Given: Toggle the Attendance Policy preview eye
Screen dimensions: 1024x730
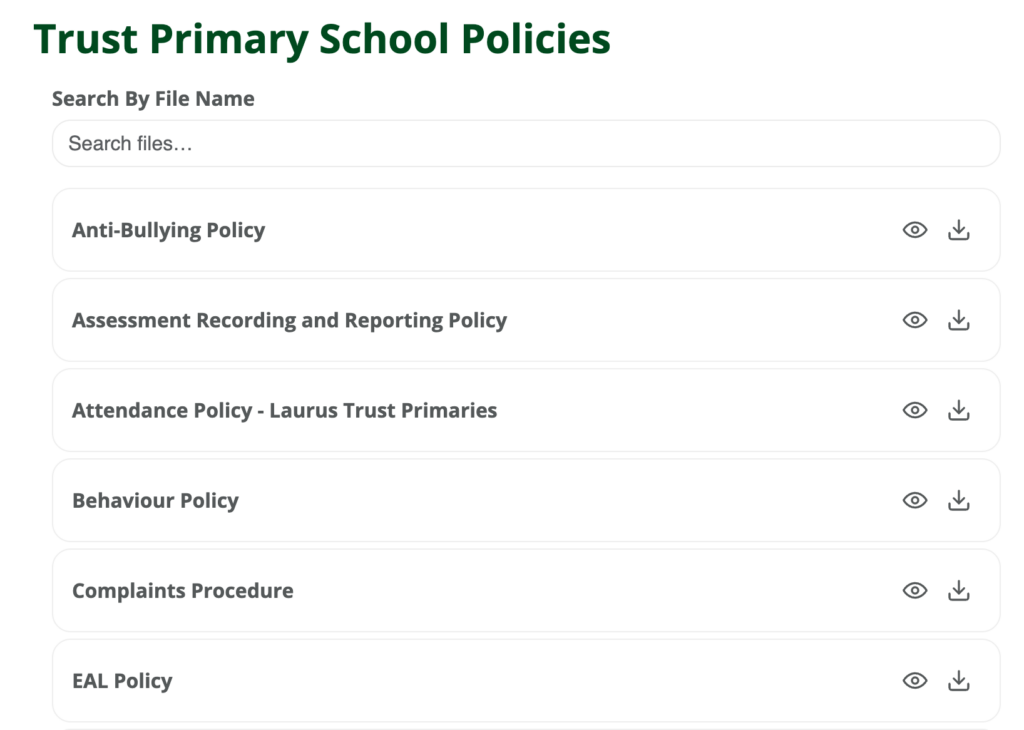Looking at the screenshot, I should click(x=916, y=410).
